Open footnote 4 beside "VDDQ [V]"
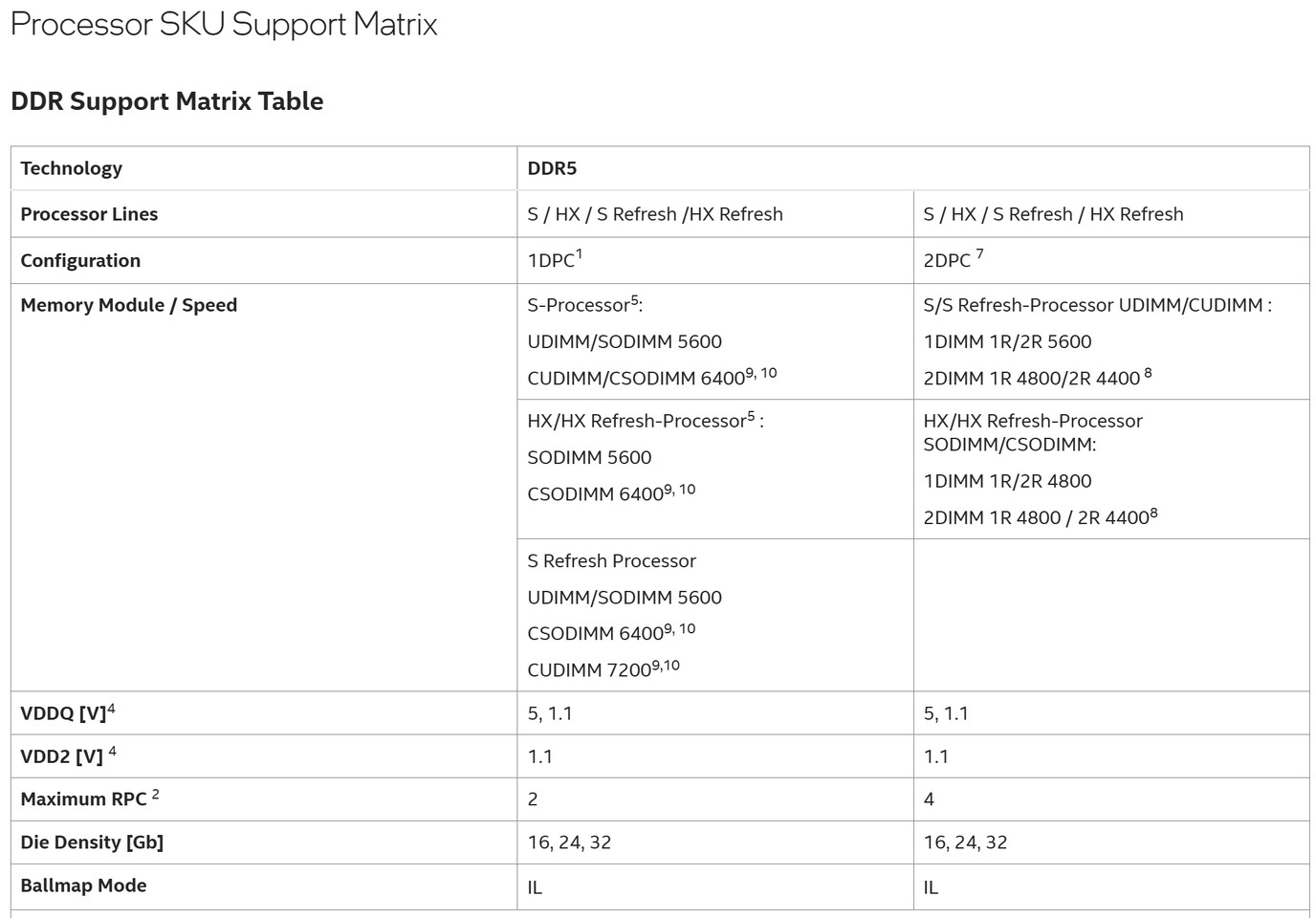This screenshot has width=1316, height=918. 112,709
